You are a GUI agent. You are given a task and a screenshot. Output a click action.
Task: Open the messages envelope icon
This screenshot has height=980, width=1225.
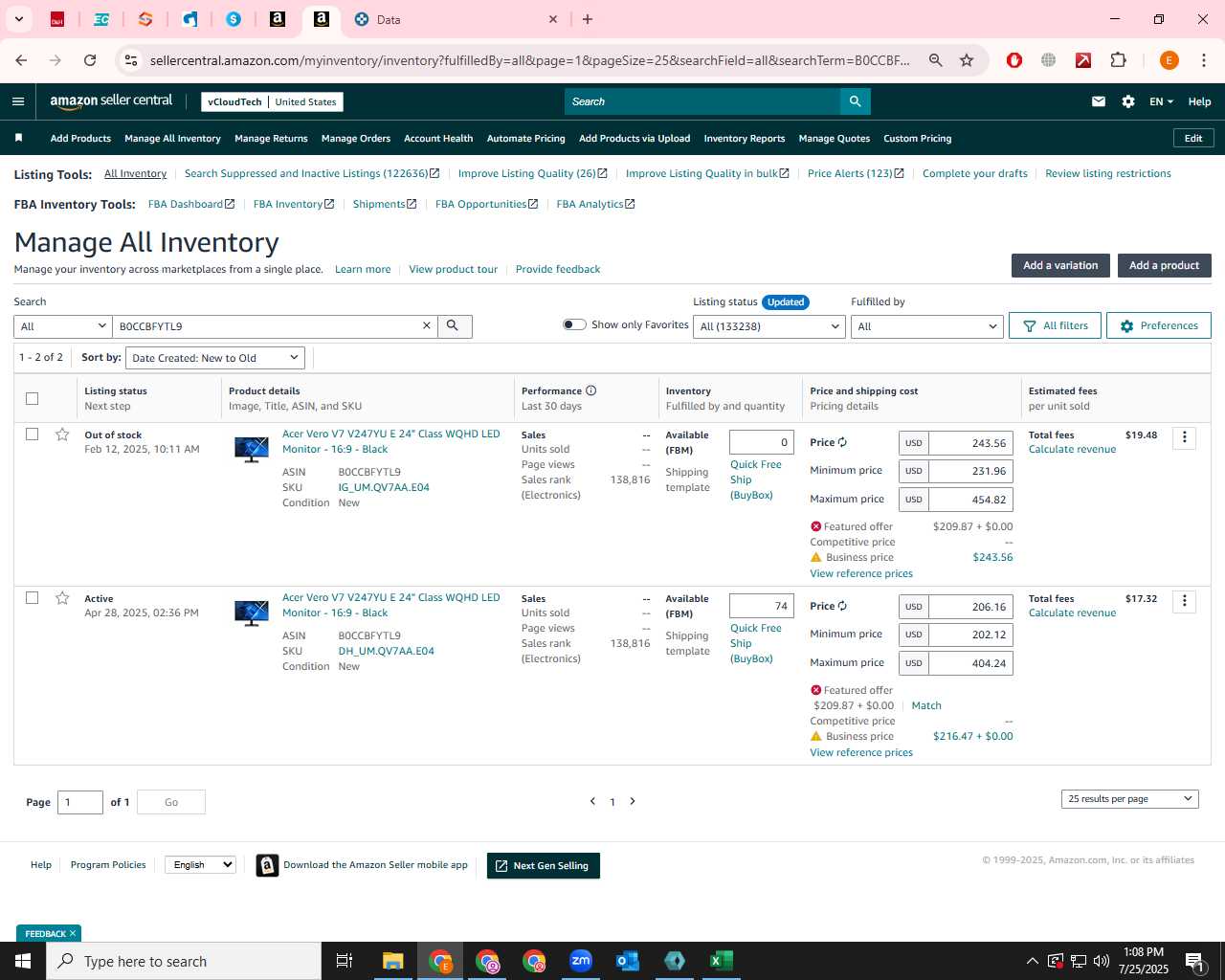pyautogui.click(x=1099, y=101)
